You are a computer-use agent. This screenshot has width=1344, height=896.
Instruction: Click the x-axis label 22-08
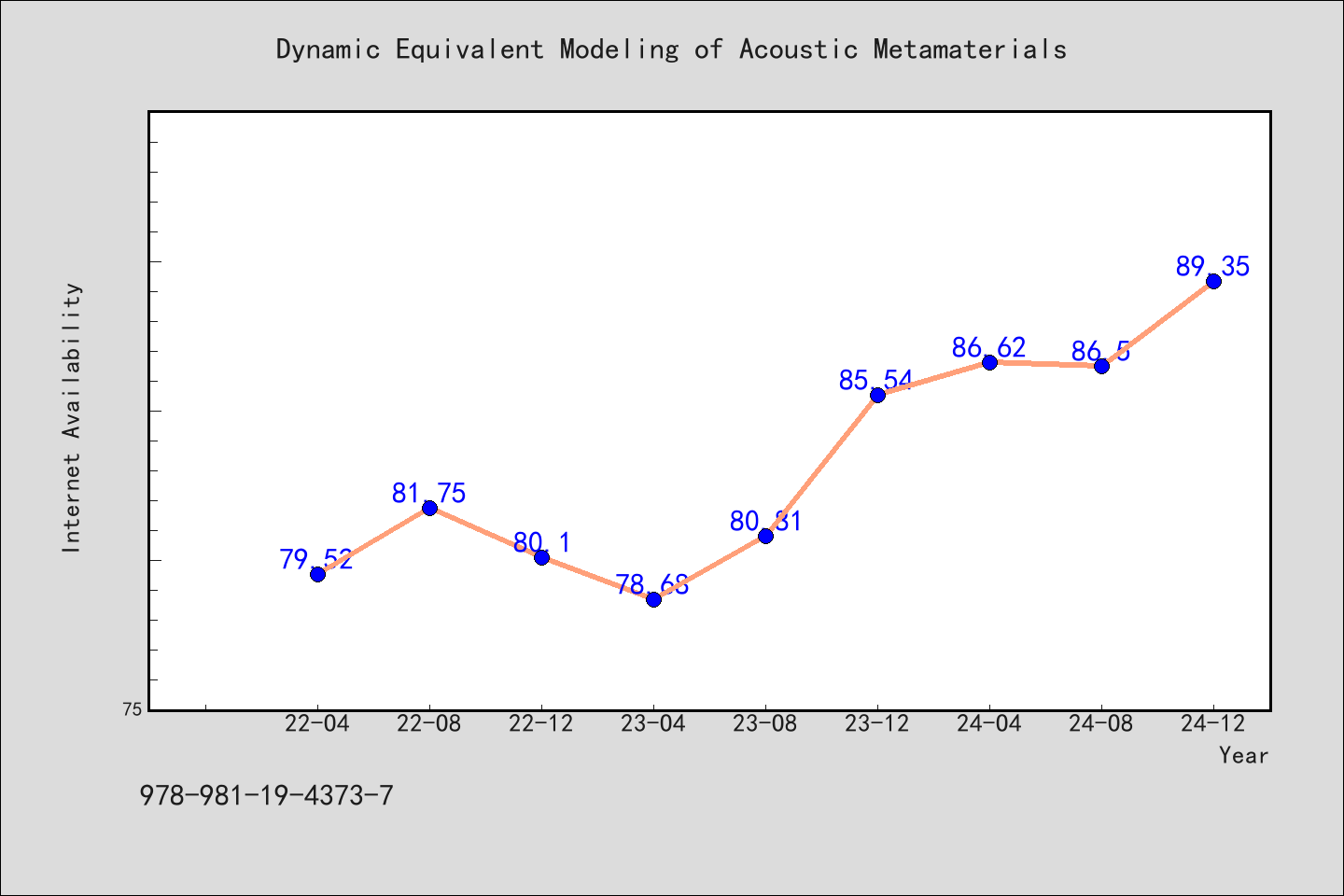click(429, 724)
